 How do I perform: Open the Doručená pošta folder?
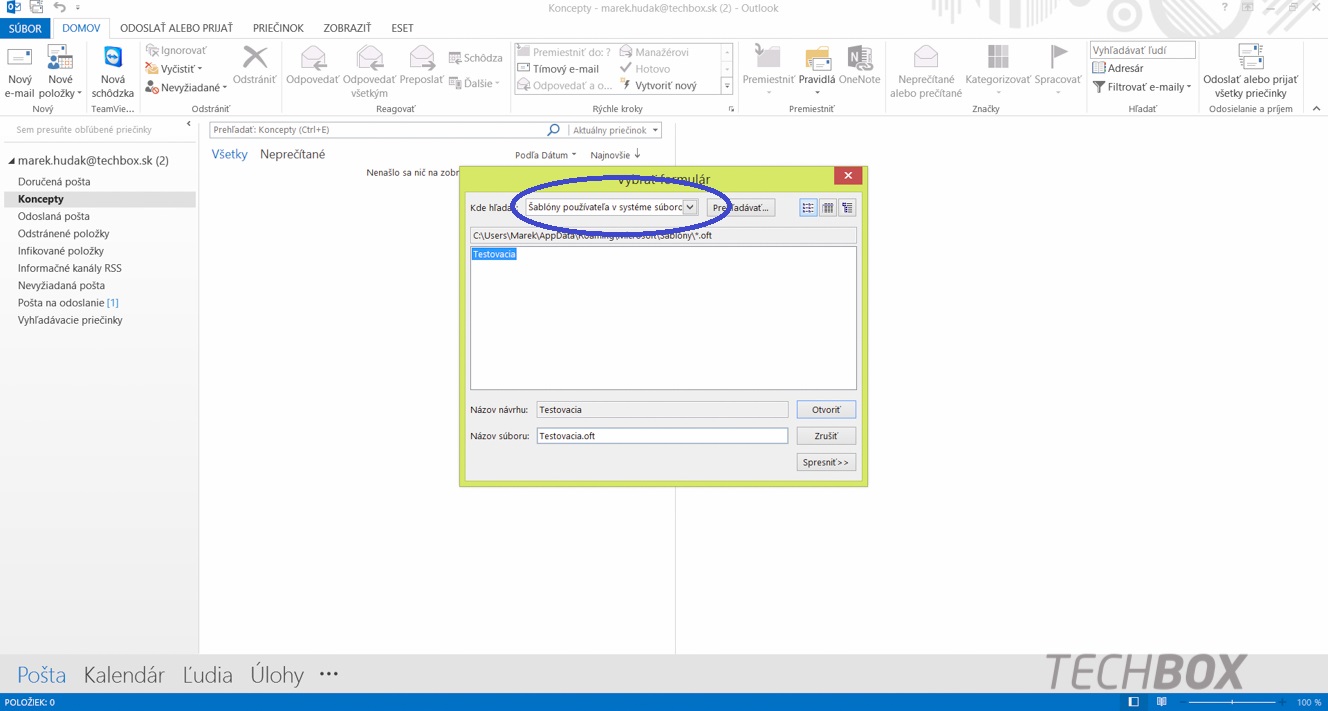pyautogui.click(x=54, y=182)
